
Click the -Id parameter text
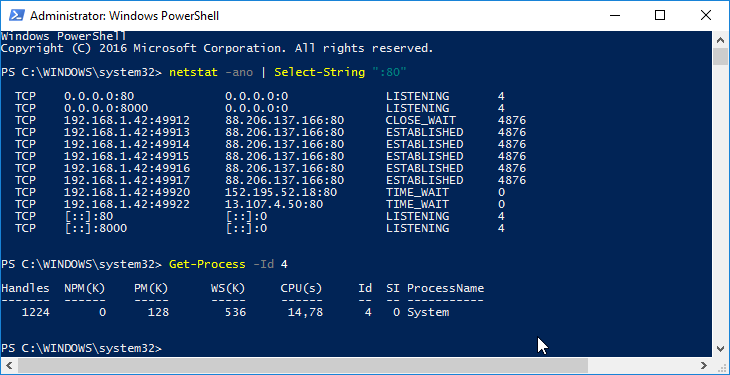[x=264, y=264]
